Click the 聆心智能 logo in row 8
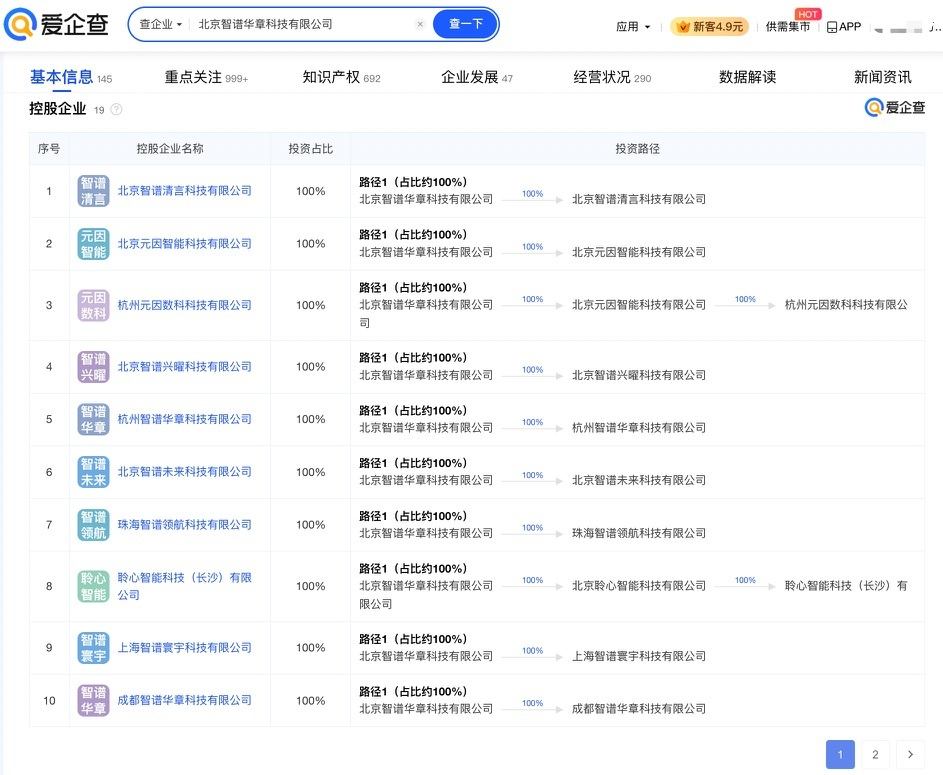Image resolution: width=943 pixels, height=775 pixels. click(93, 586)
